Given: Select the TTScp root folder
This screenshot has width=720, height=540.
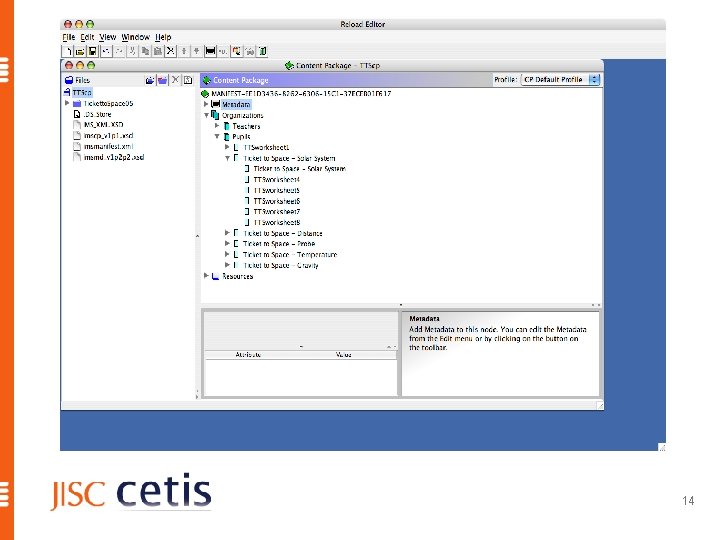Looking at the screenshot, I should point(82,92).
